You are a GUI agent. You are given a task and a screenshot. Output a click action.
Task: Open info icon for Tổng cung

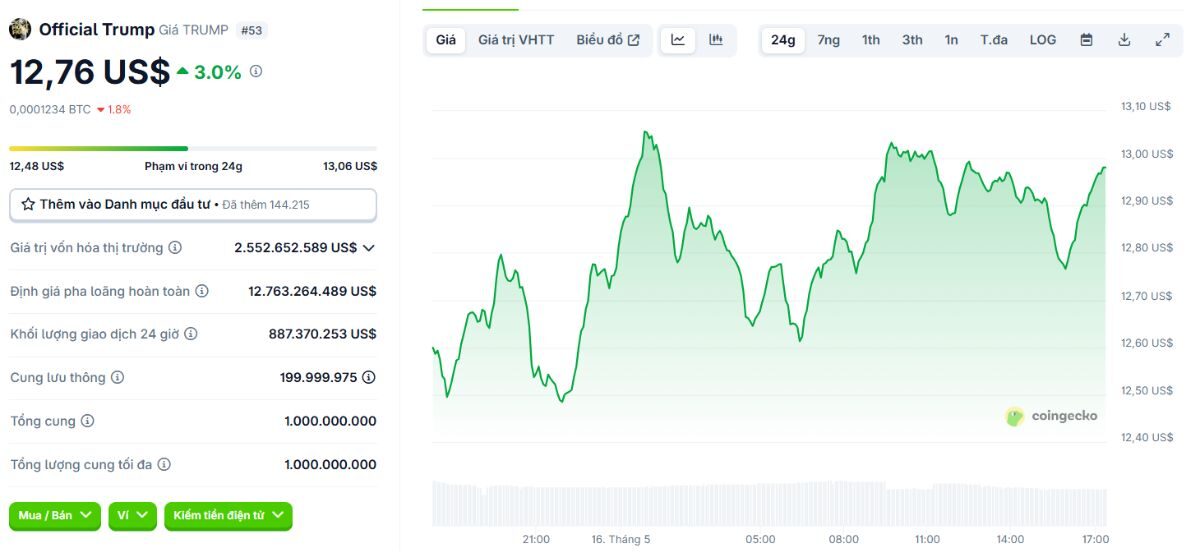[87, 421]
